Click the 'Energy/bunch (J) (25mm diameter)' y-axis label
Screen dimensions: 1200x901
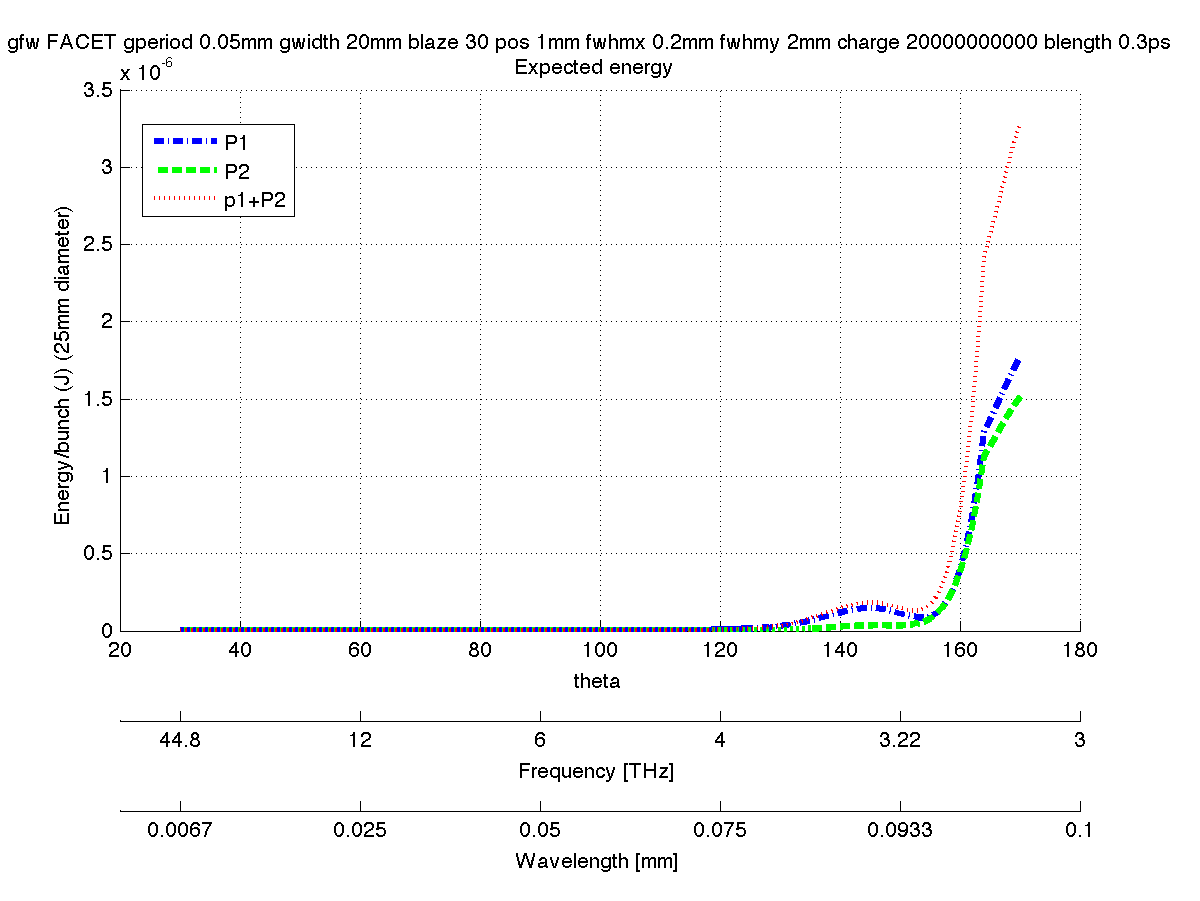(x=63, y=365)
